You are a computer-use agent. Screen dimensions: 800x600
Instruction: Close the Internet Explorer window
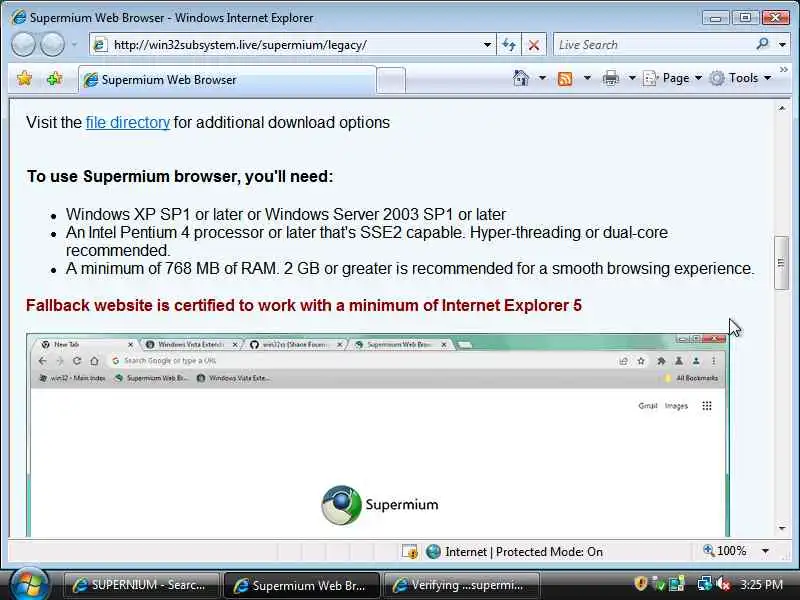tap(776, 18)
